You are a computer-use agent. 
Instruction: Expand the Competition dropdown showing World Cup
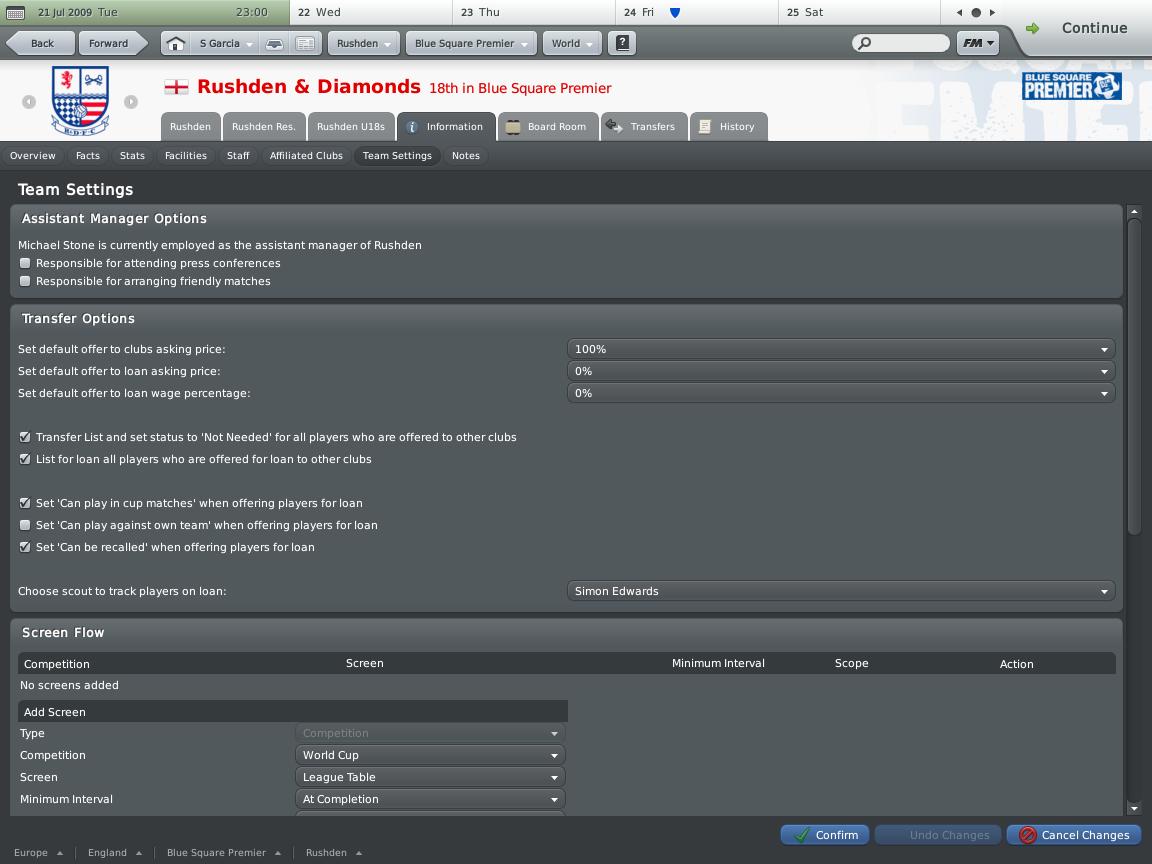click(430, 755)
